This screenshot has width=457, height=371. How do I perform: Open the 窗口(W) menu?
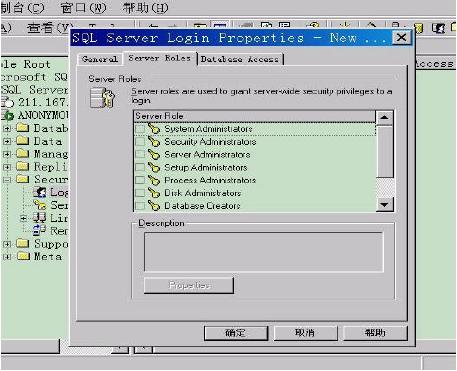[83, 8]
